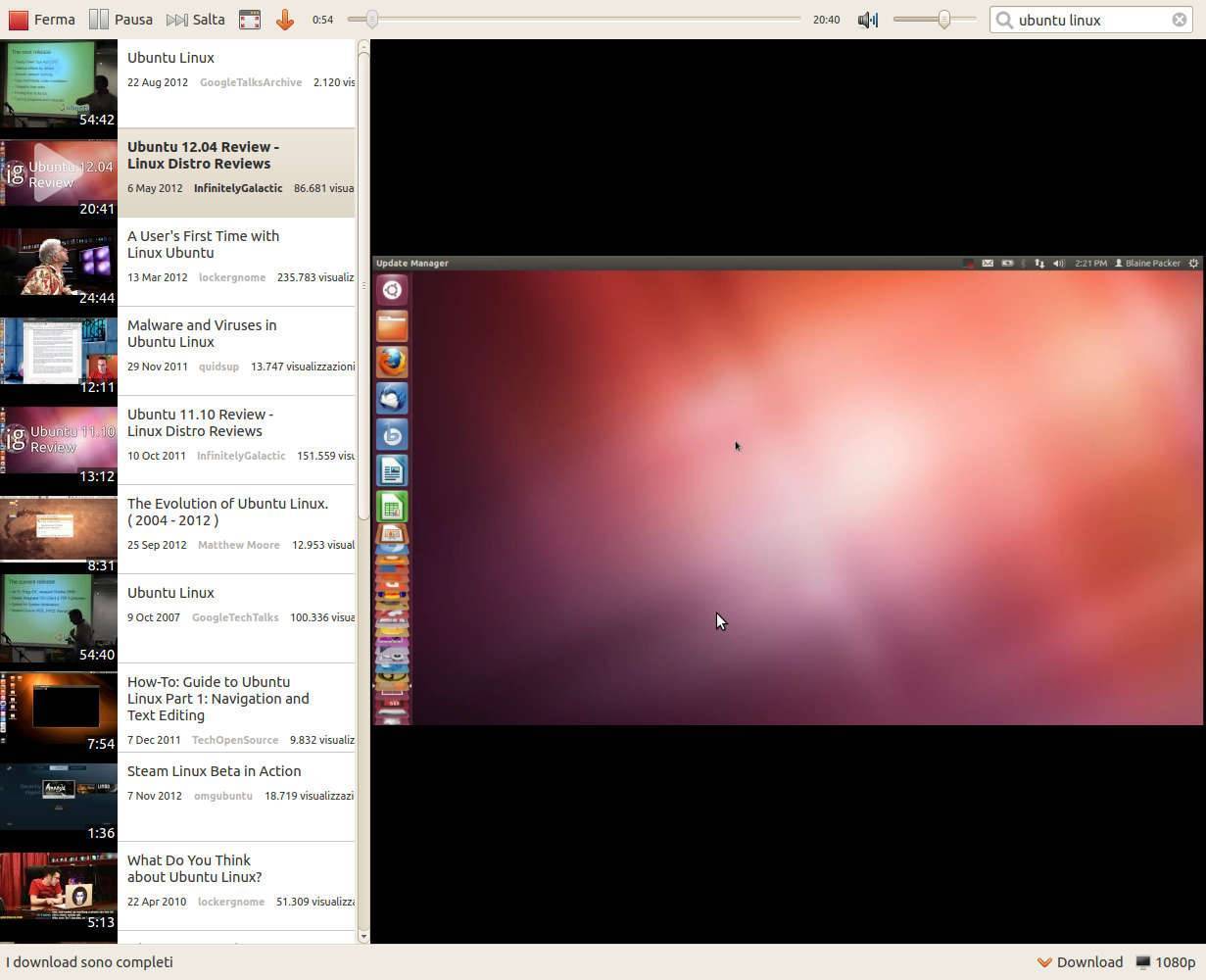Open the omgubuntu channel link
Image resolution: width=1206 pixels, height=980 pixels.
pos(223,796)
